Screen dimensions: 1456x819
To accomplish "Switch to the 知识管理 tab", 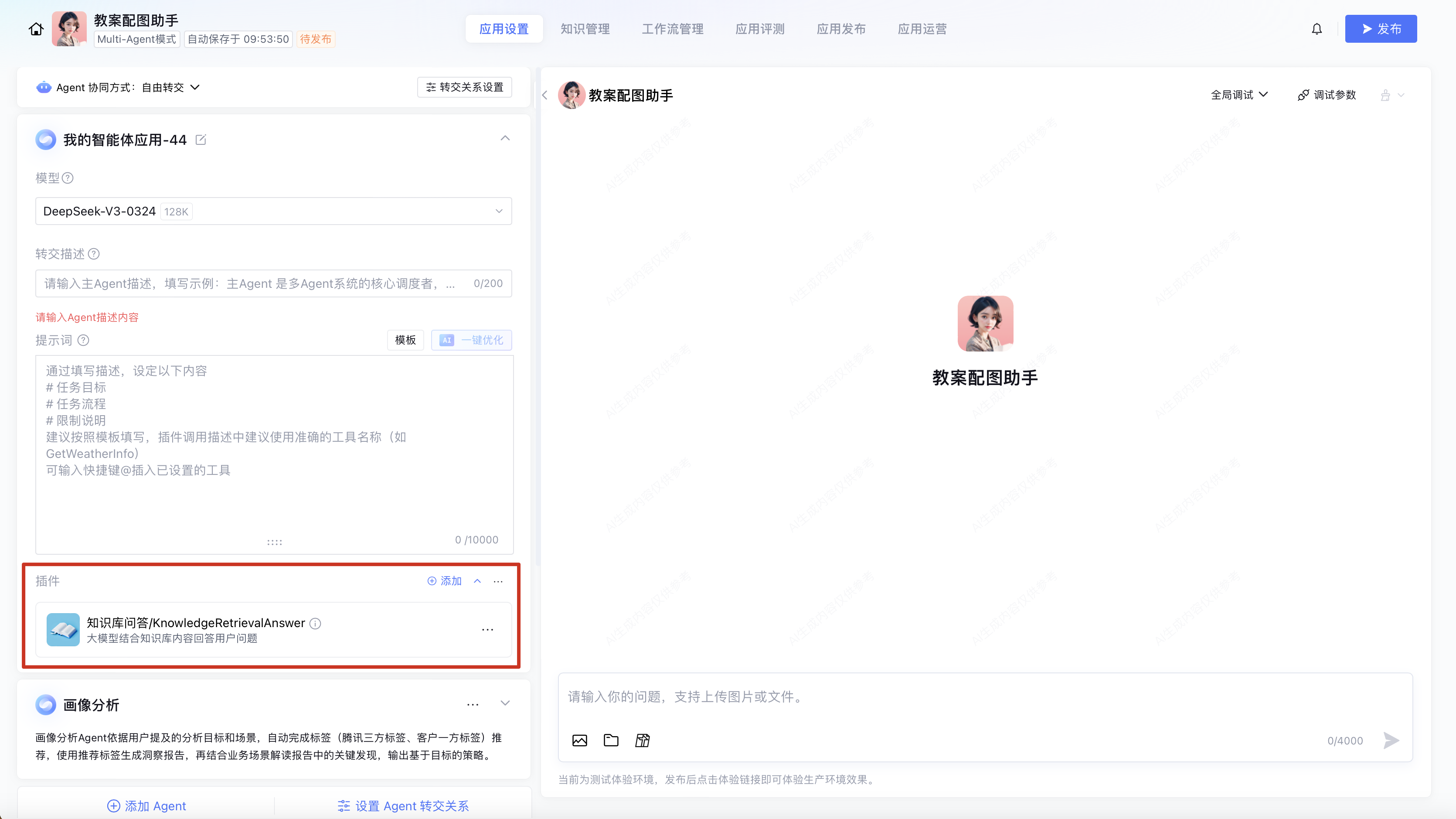I will [x=585, y=29].
